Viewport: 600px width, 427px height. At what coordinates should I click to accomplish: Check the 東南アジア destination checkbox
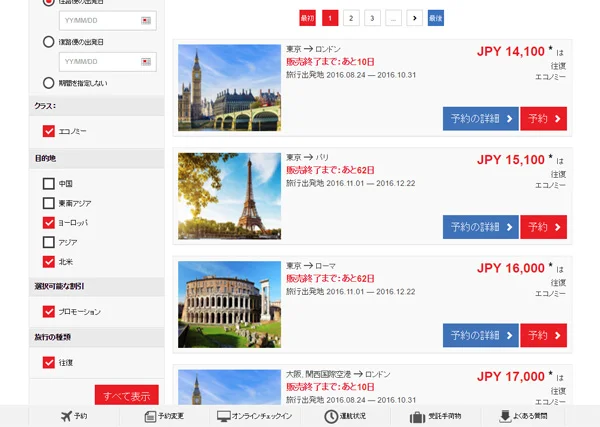[x=49, y=203]
